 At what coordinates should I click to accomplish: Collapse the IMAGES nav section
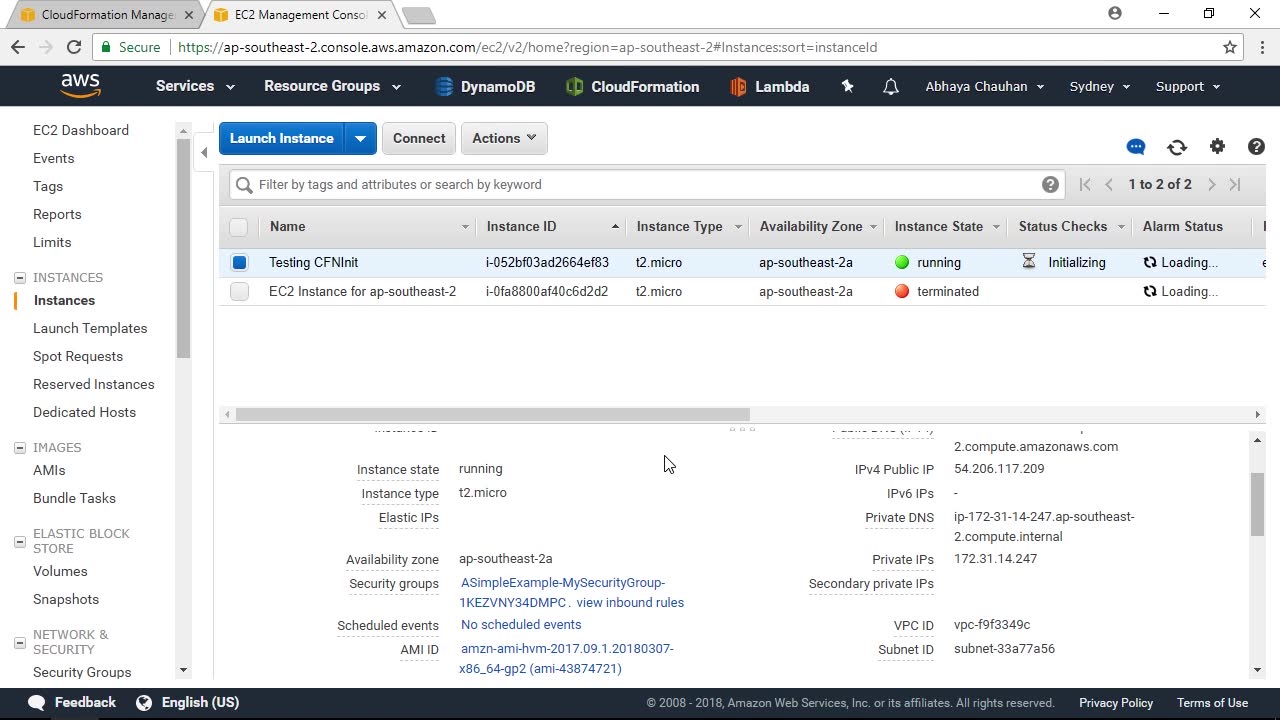[19, 448]
